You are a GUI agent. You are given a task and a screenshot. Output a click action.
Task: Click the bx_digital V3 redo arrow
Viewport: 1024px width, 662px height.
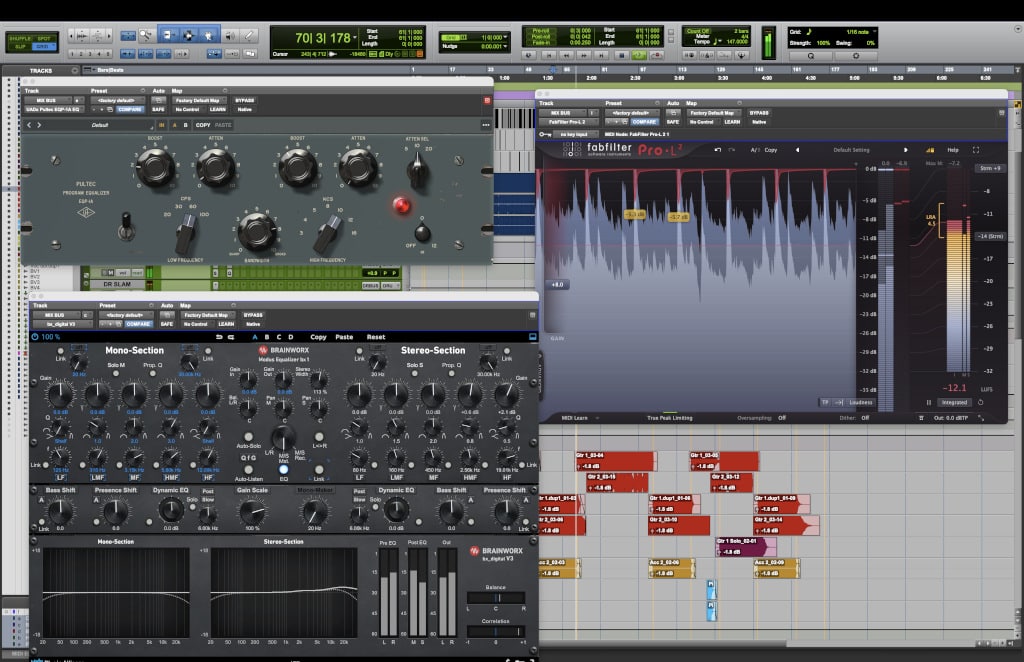(231, 337)
